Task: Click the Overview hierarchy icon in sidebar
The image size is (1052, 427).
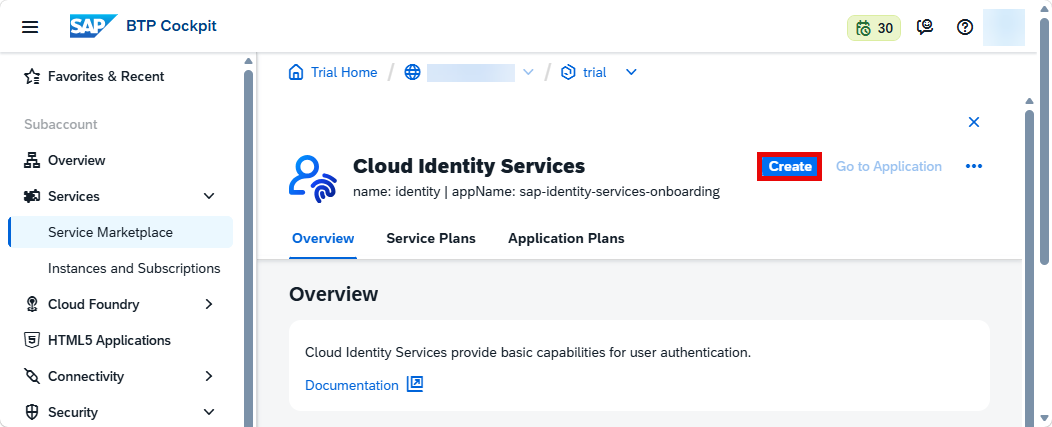Action: click(32, 160)
